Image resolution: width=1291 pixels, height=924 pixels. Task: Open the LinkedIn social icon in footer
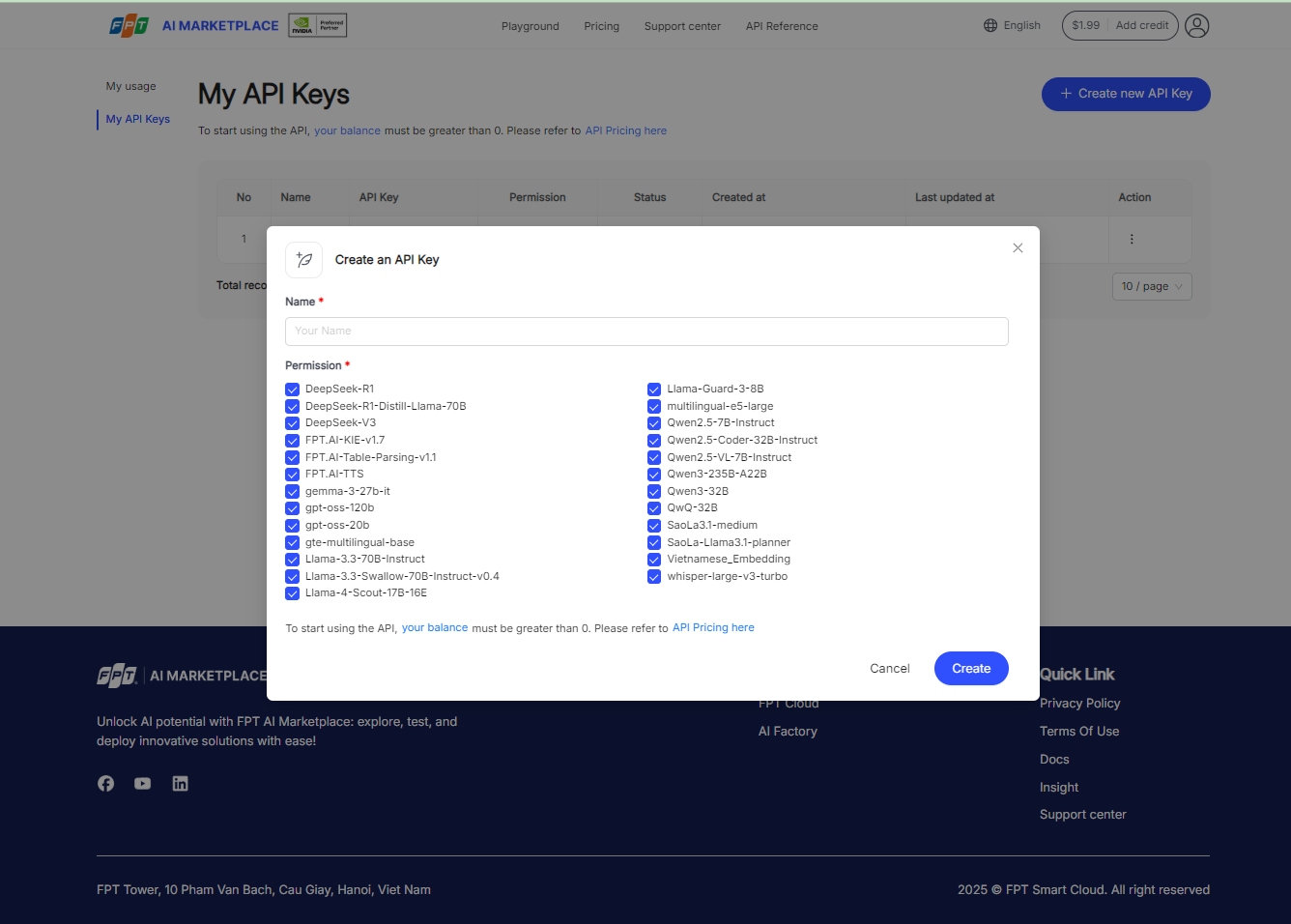[x=180, y=784]
